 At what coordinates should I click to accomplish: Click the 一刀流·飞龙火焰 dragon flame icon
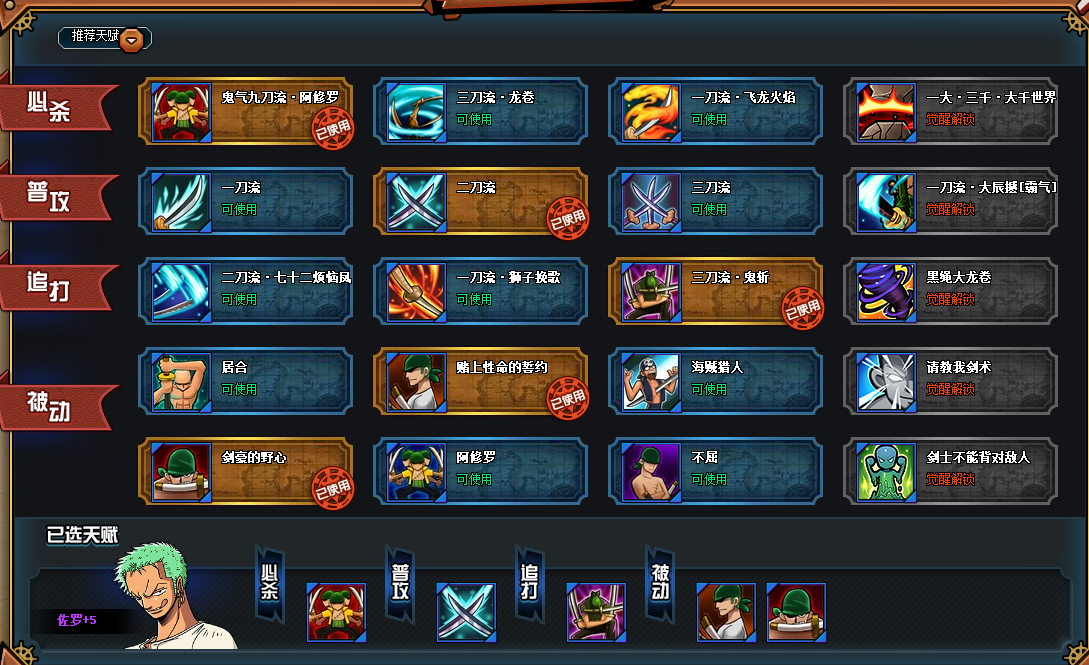pos(651,112)
